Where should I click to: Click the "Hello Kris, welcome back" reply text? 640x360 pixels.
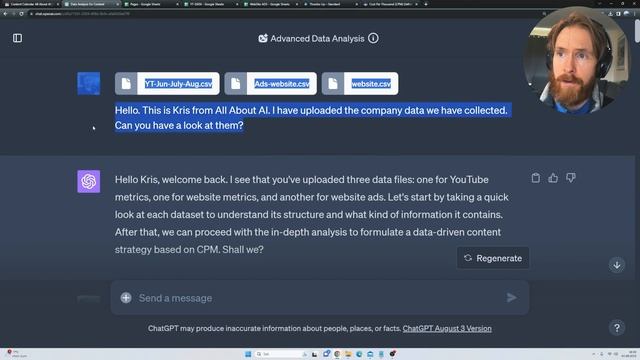pos(312,214)
